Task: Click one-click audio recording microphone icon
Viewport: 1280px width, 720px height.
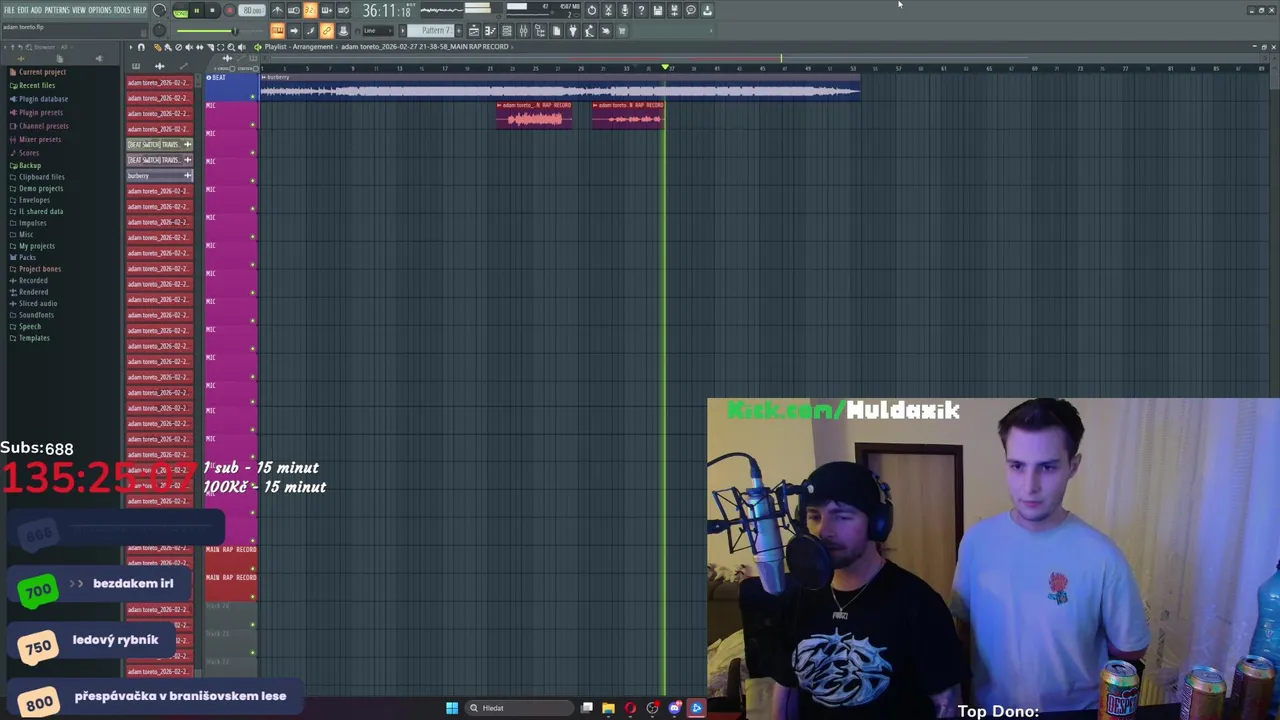Action: 625,11
